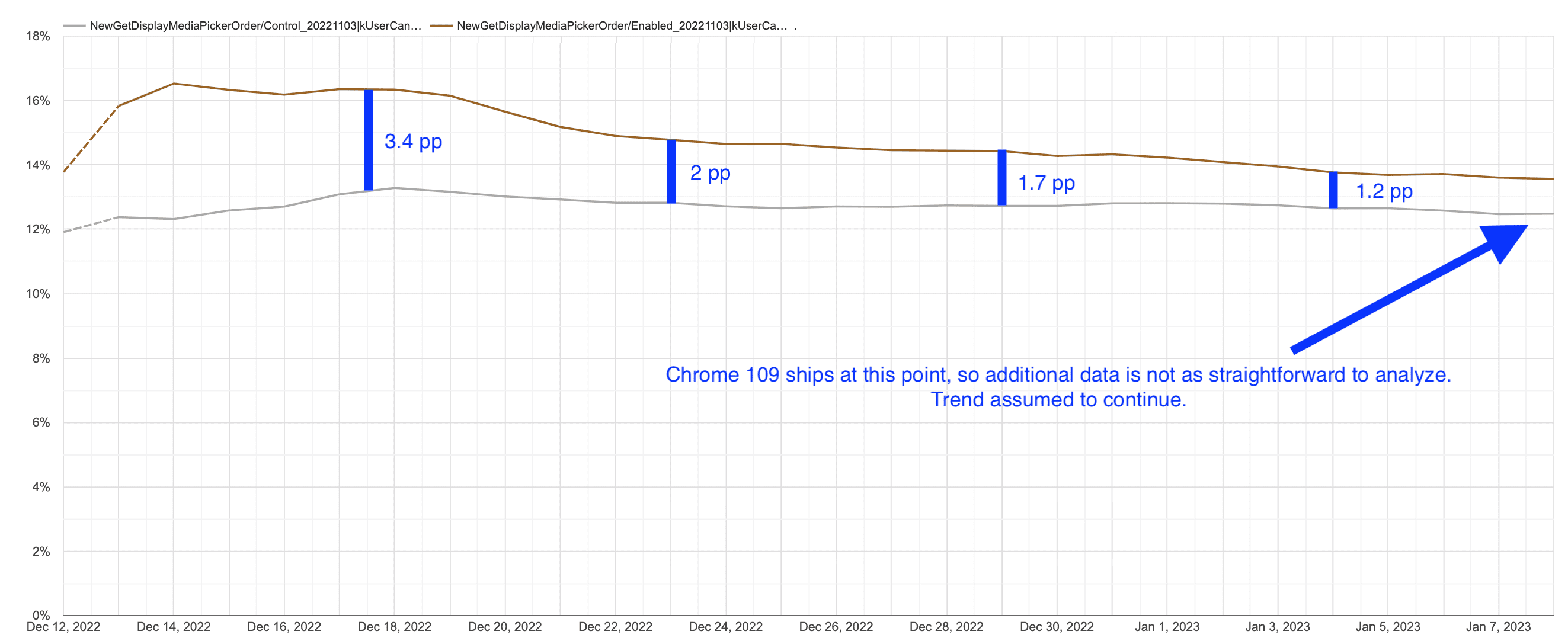Click the Dec 22, 2022 x-axis label
This screenshot has height=641, width=1568.
pos(615,626)
